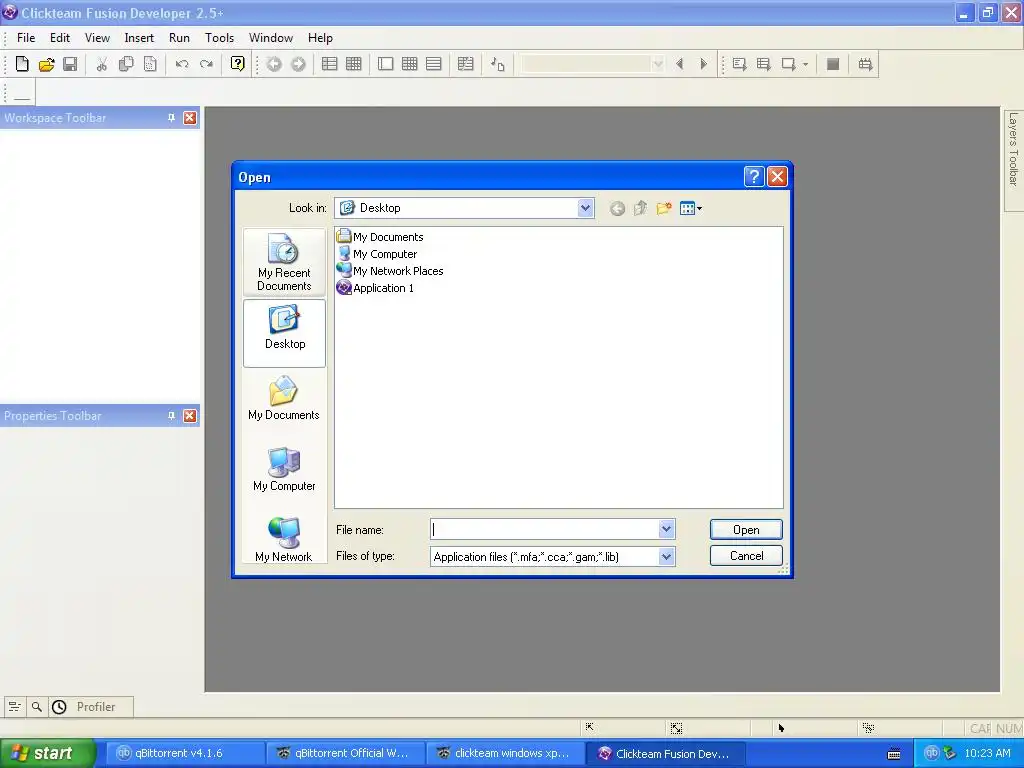
Task: Select My Documents in the file list
Action: (380, 236)
